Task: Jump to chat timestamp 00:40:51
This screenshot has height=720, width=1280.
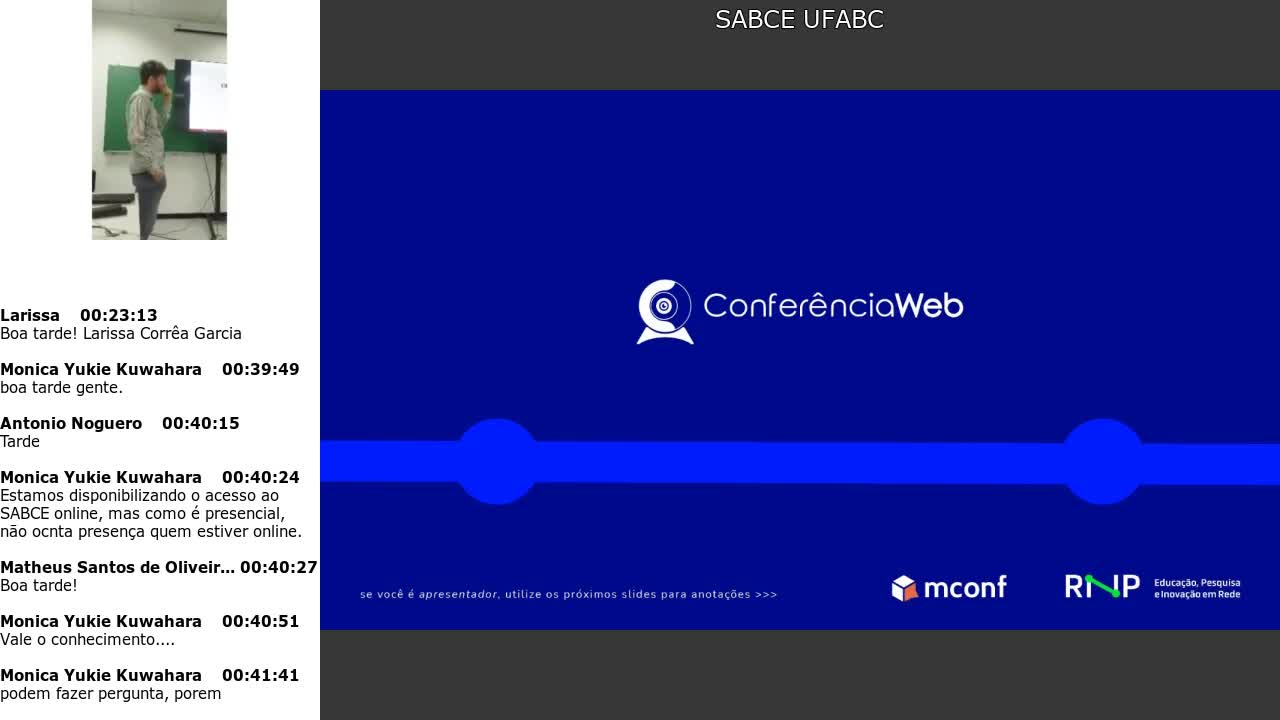Action: 261,622
